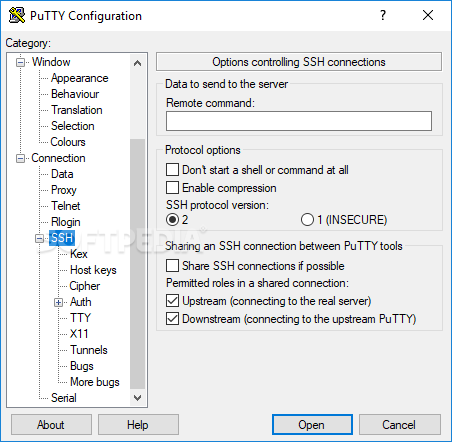Open the Telnet category
This screenshot has width=452, height=442.
(x=65, y=206)
